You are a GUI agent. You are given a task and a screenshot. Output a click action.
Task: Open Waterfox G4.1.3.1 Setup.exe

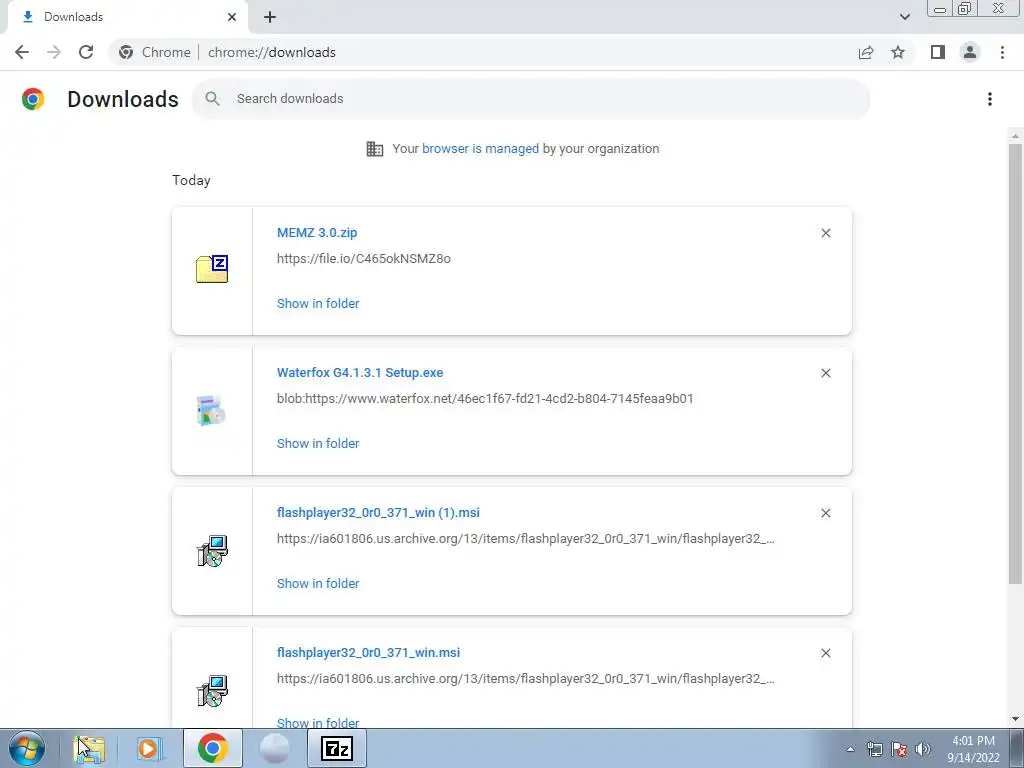click(360, 372)
